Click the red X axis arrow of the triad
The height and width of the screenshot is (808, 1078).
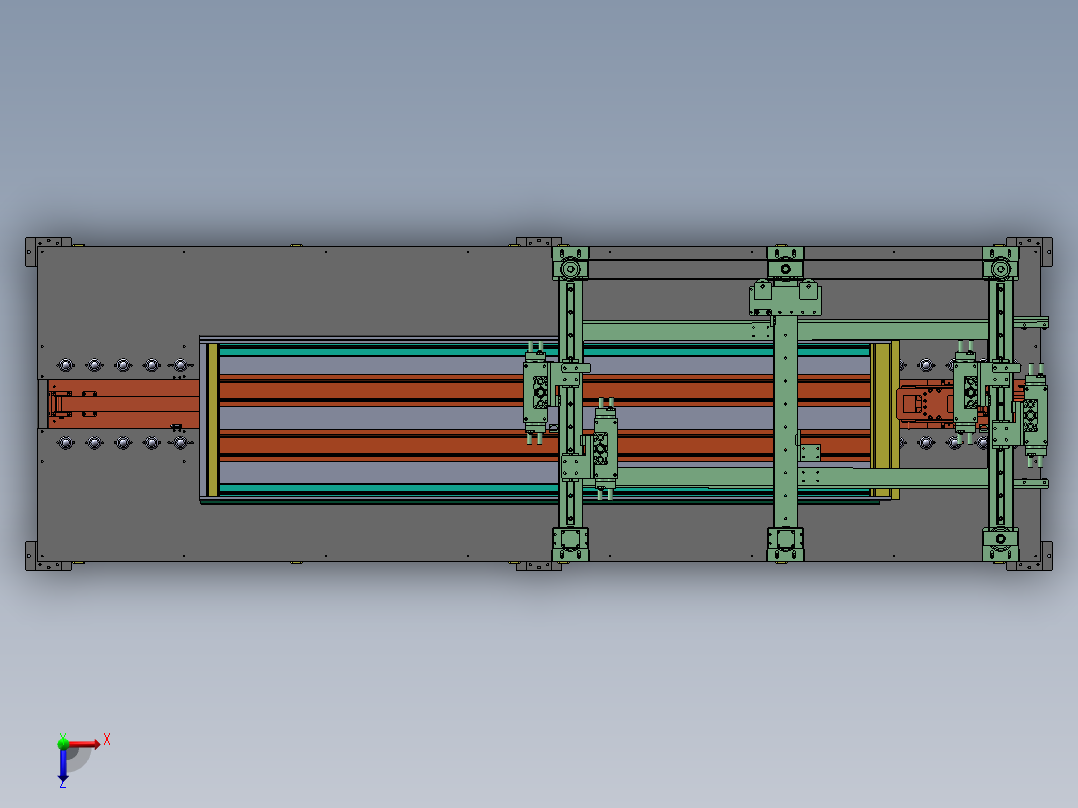tap(85, 743)
